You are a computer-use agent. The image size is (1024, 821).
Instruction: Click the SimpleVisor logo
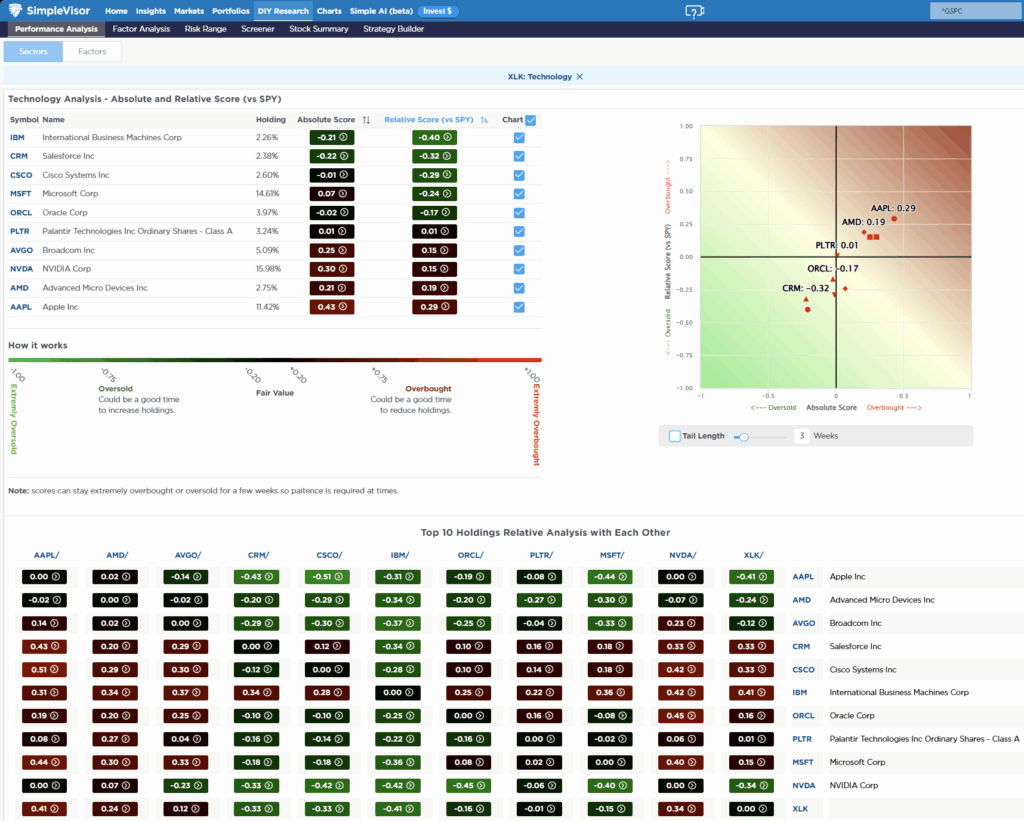pos(47,10)
